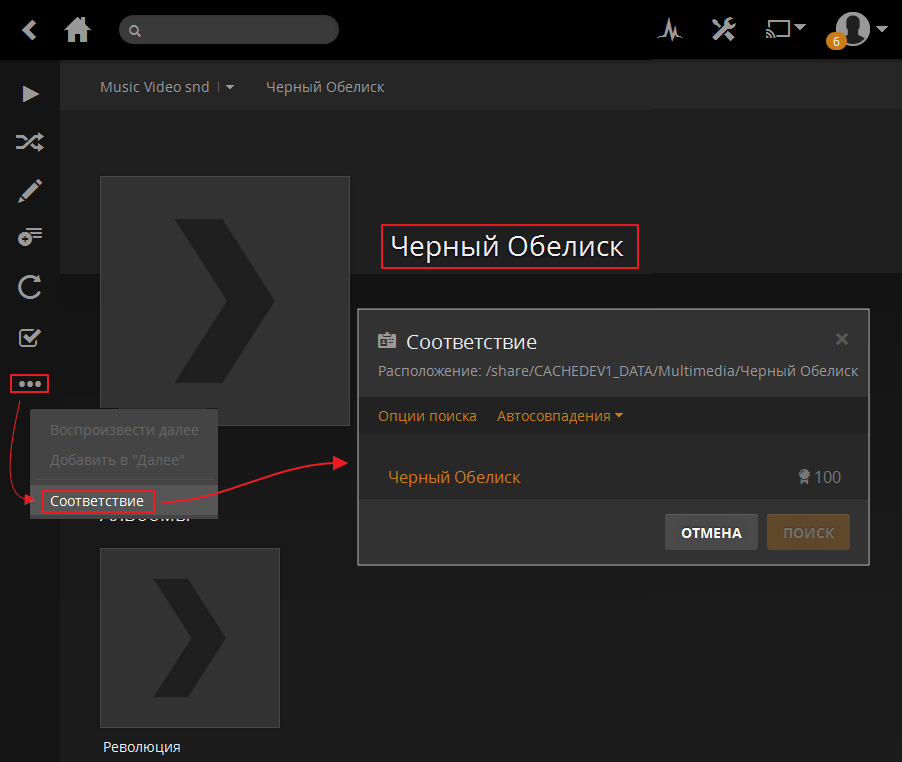Select Воспроизвести далее menu entry

(124, 430)
